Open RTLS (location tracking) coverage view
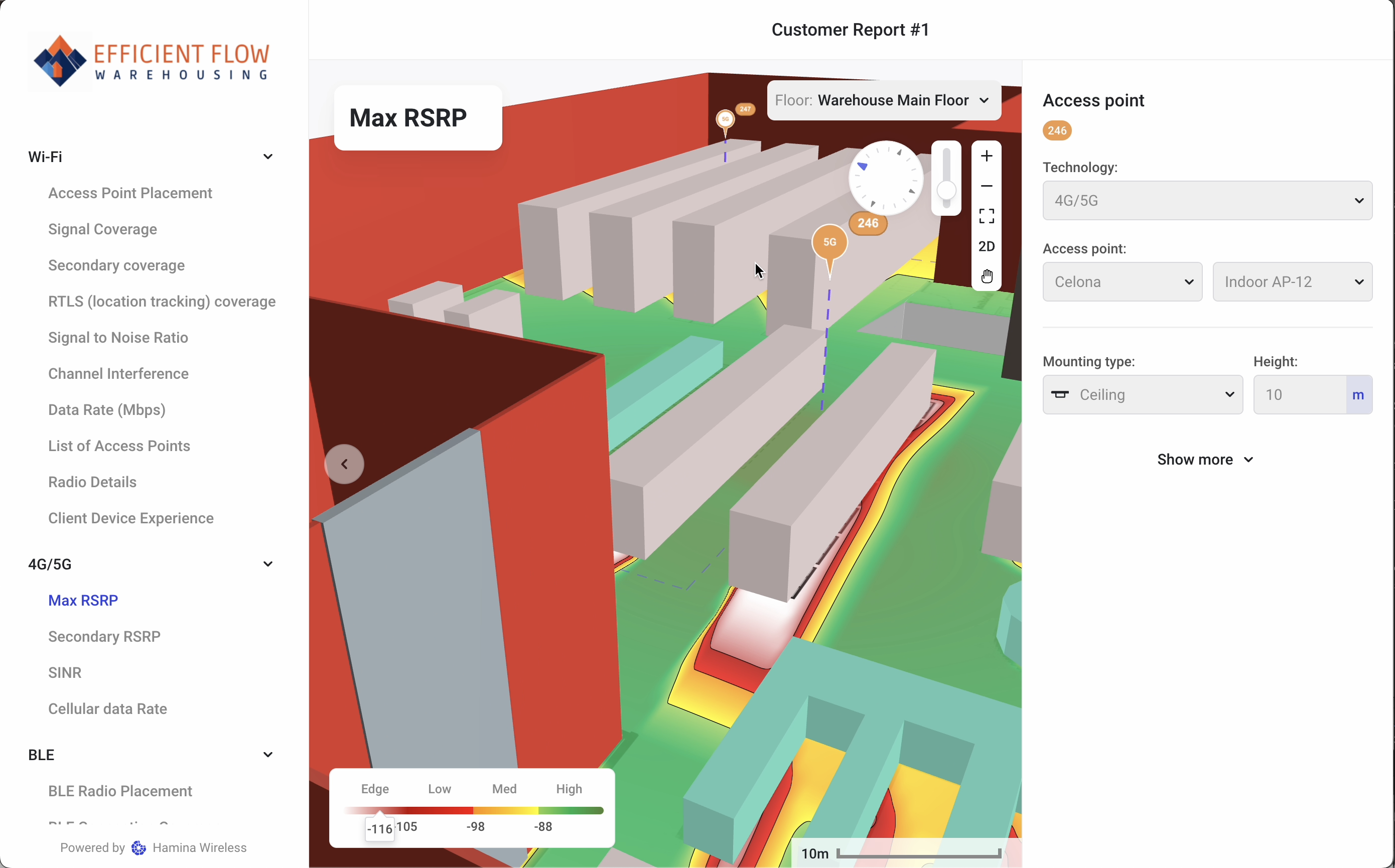Image resolution: width=1395 pixels, height=868 pixels. (x=162, y=302)
